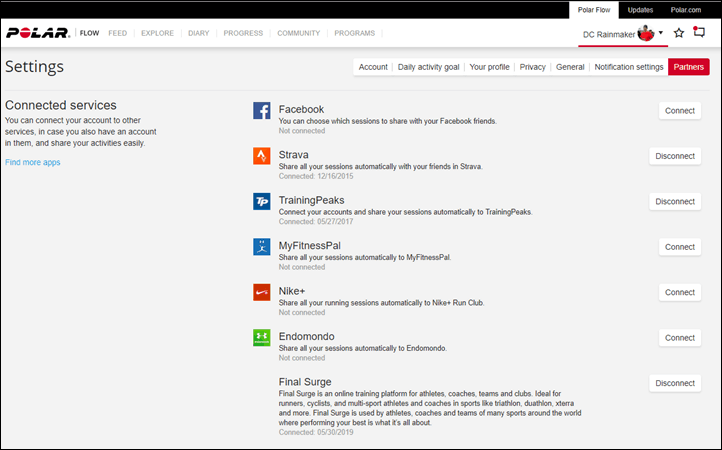The image size is (722, 450).
Task: Click 'Not connected' under Endomondo
Action: pyautogui.click(x=302, y=358)
